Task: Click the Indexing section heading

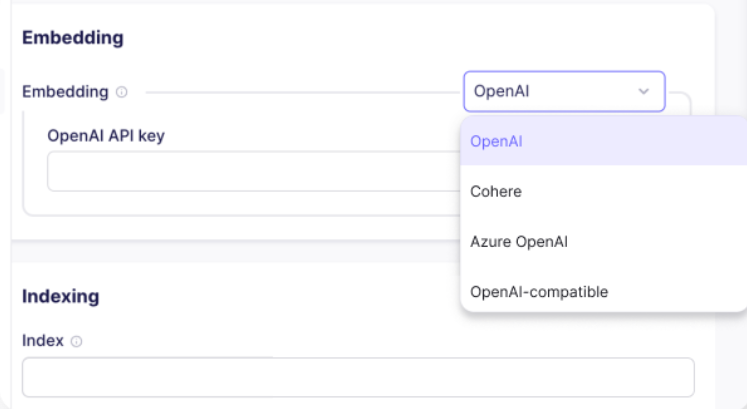Action: click(x=61, y=296)
